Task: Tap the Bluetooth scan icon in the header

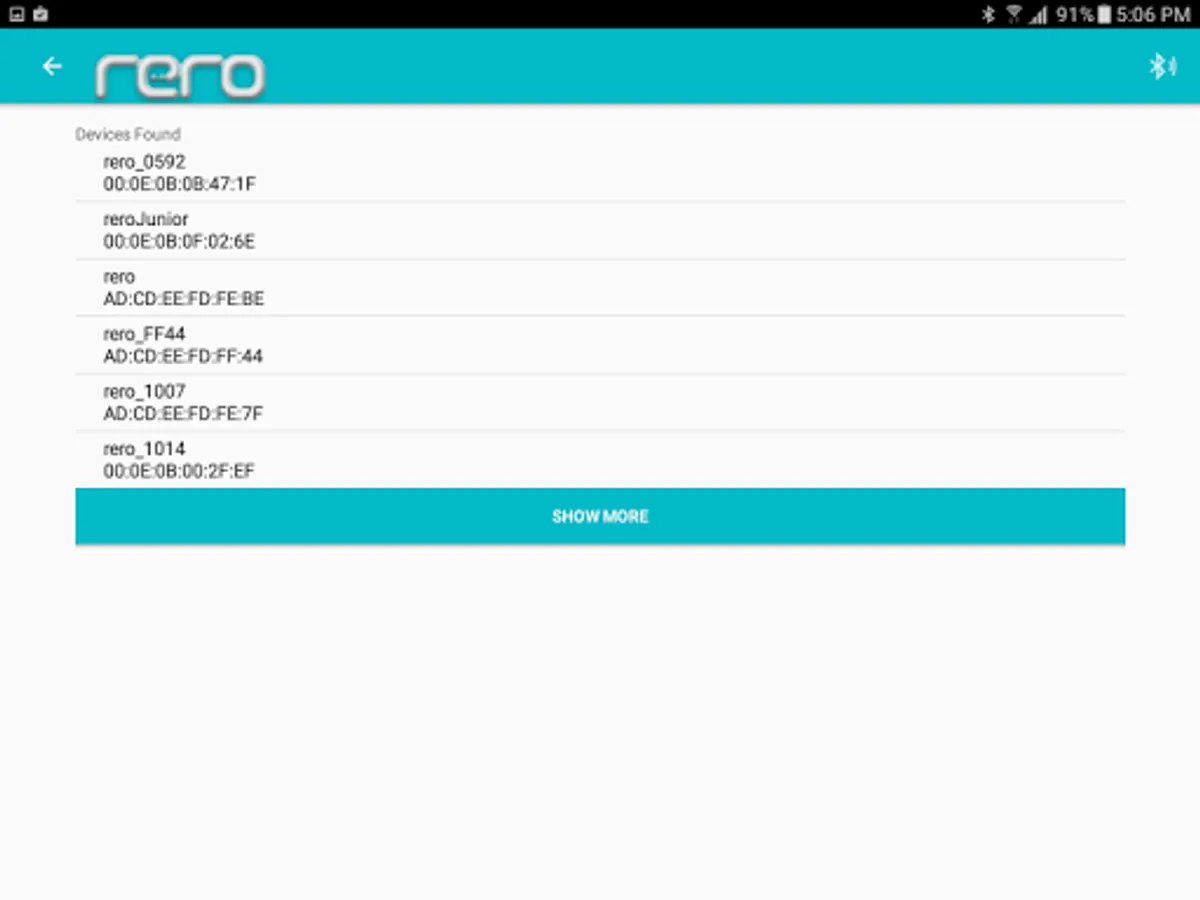Action: [x=1161, y=67]
